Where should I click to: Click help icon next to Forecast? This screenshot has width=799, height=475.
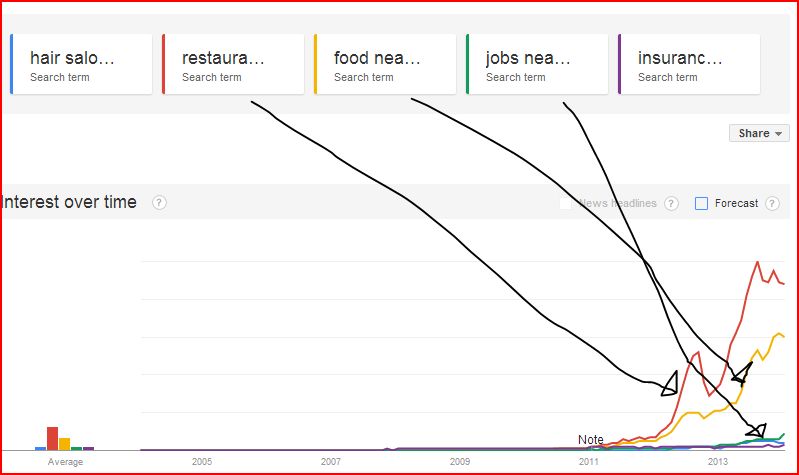pos(773,203)
